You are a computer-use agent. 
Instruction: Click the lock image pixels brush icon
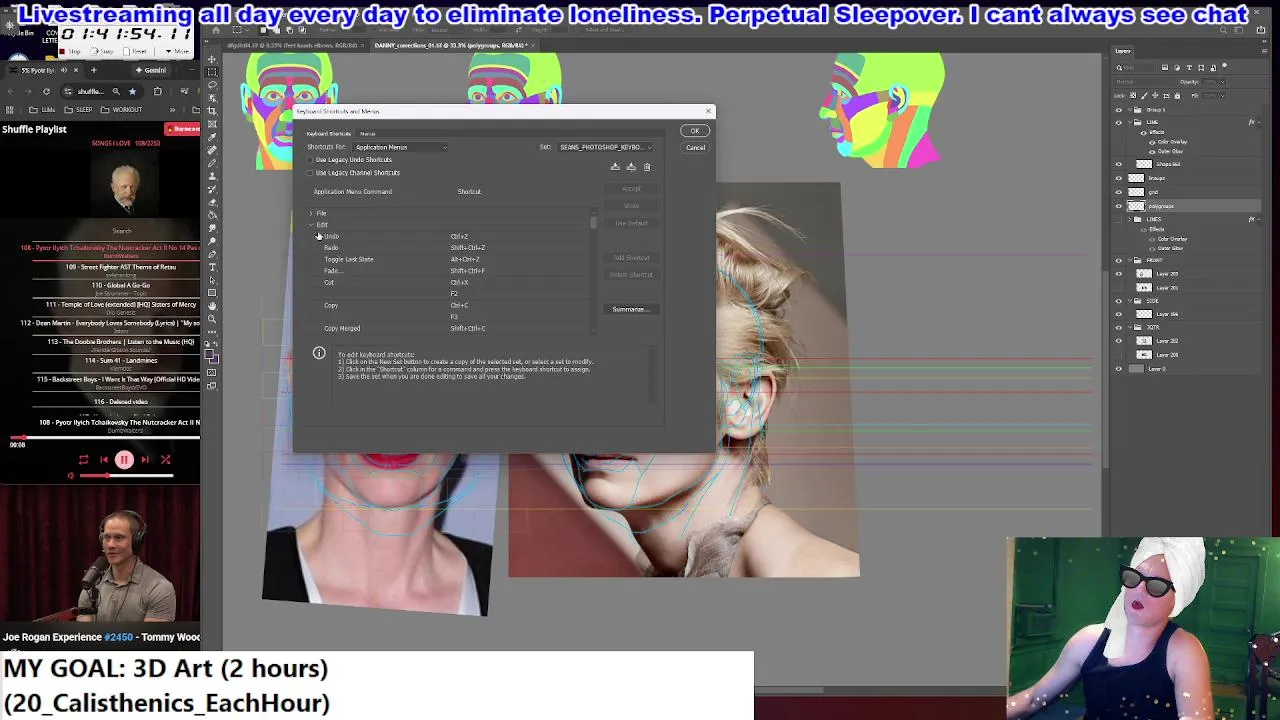tap(1144, 95)
